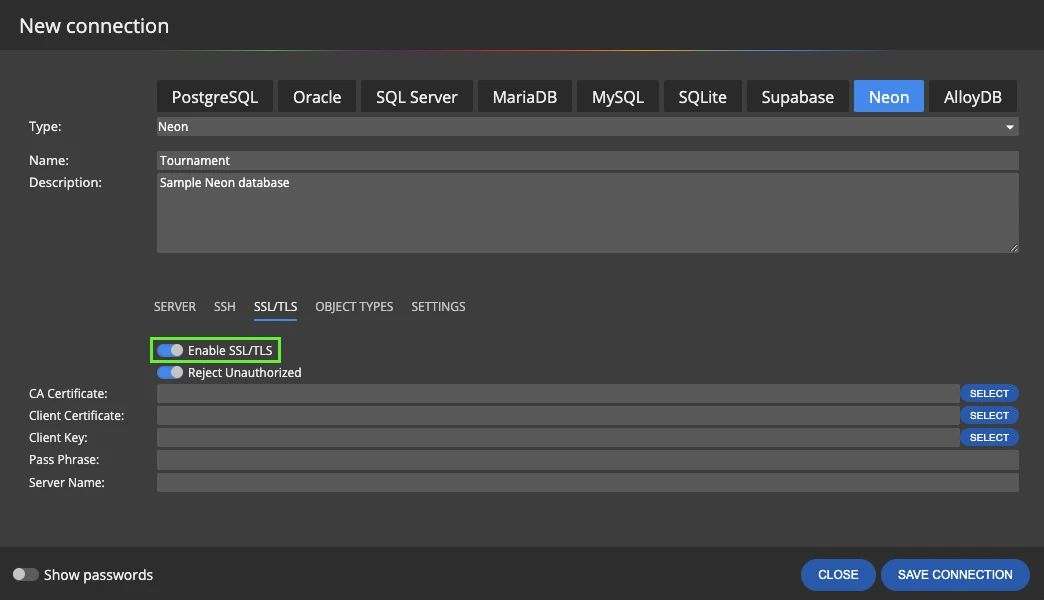Click the CLOSE button

(838, 575)
